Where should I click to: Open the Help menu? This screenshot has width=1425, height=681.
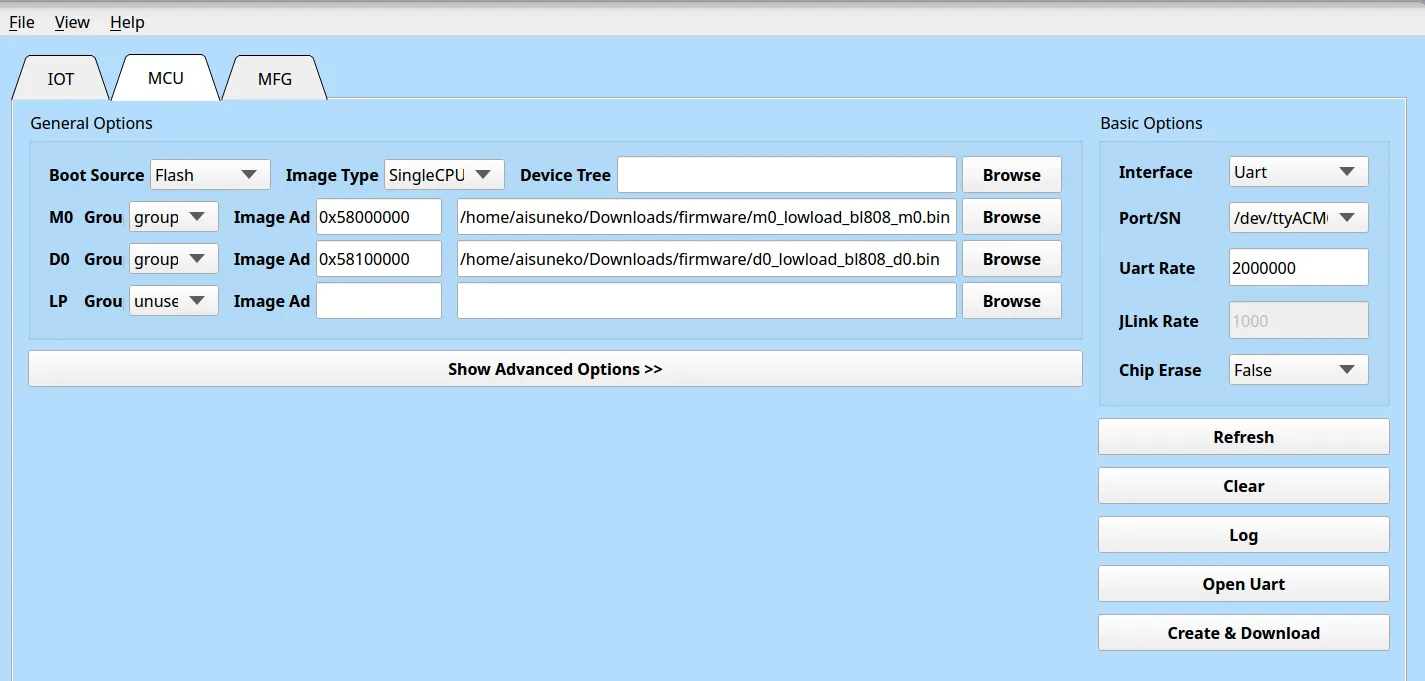tap(127, 22)
